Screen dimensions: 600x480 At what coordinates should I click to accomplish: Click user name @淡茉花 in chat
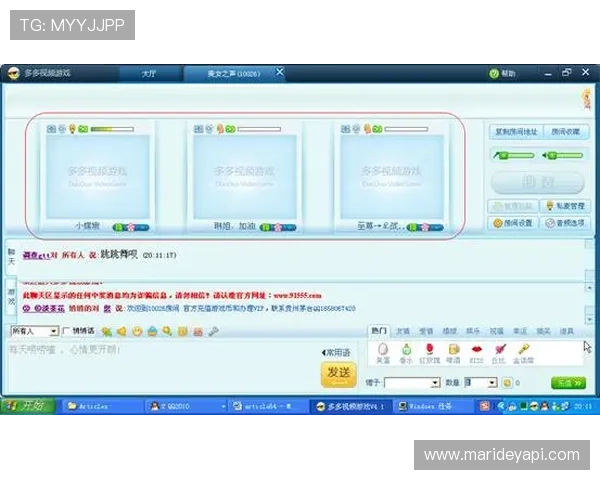43,309
